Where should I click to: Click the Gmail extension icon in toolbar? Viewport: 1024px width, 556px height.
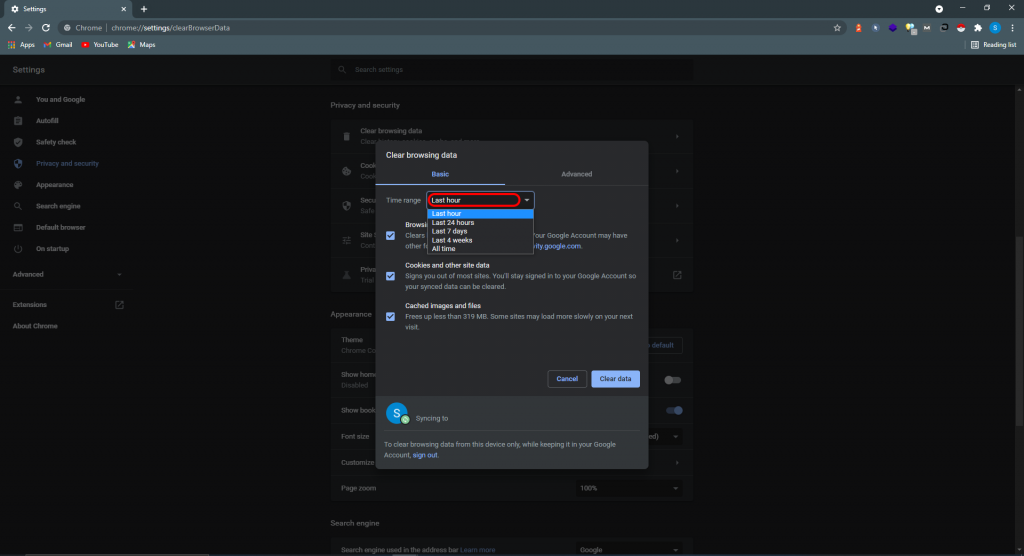(927, 28)
